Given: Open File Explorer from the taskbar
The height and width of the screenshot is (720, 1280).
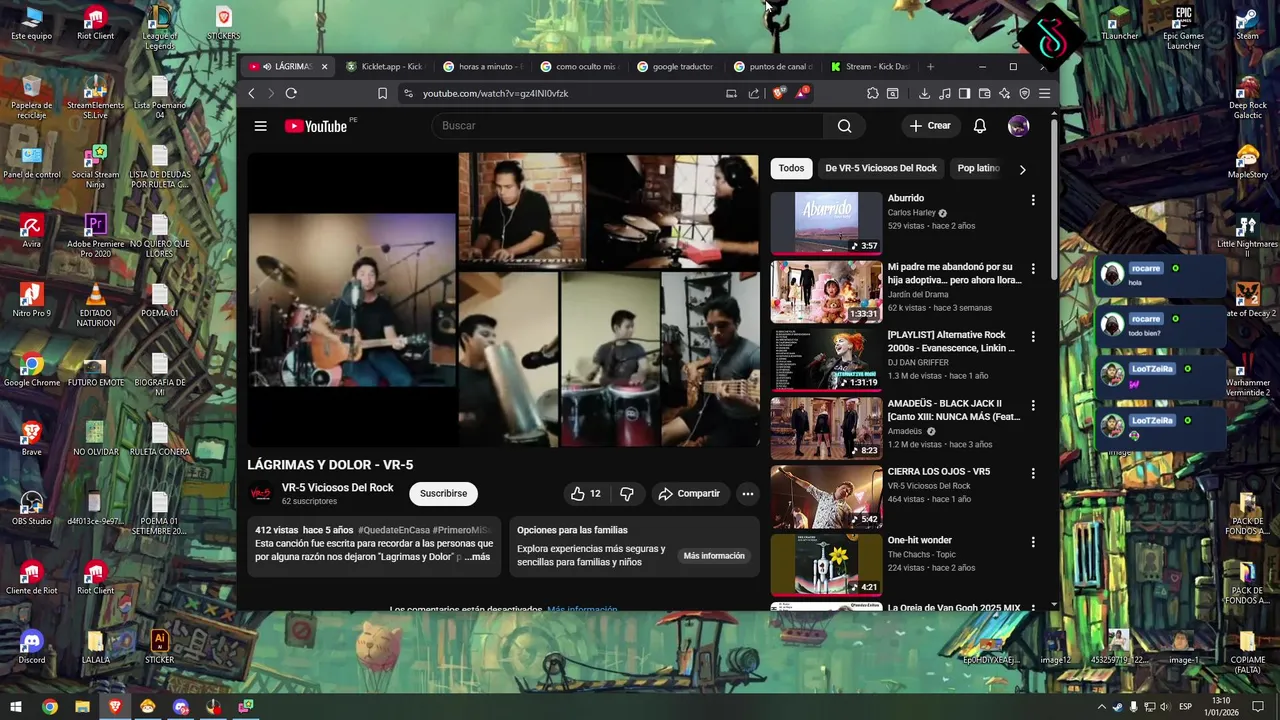Looking at the screenshot, I should (82, 707).
